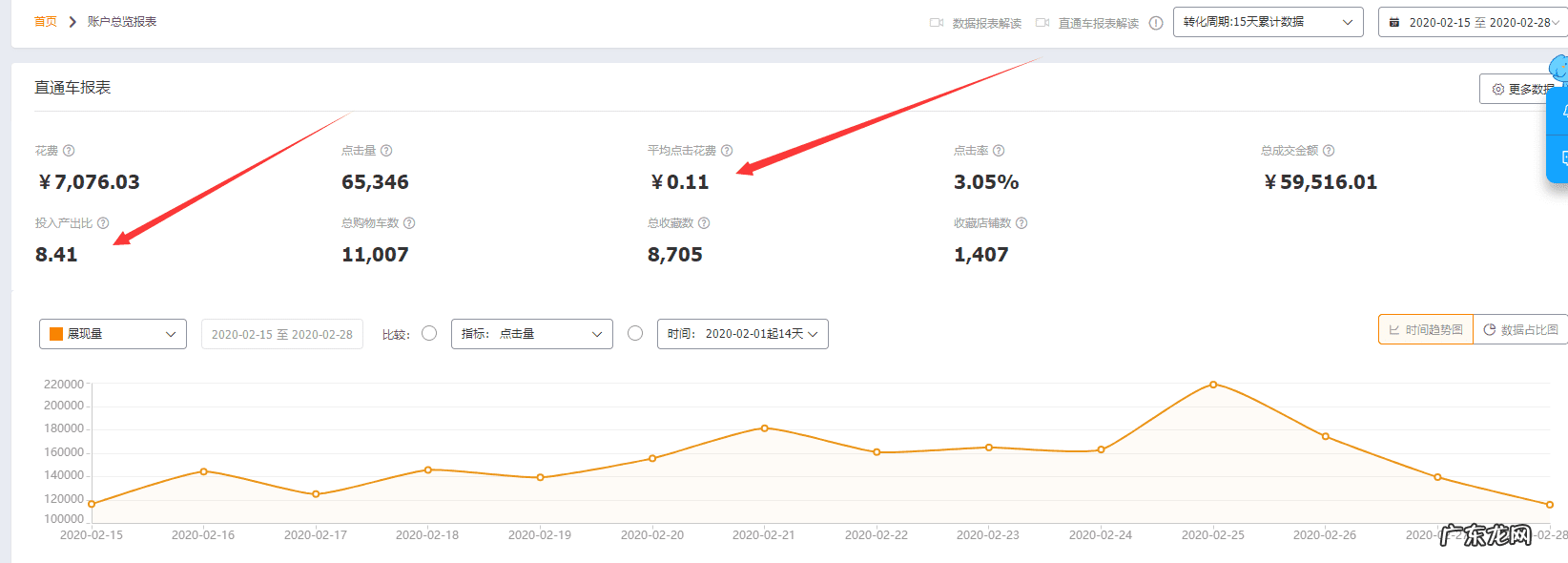Open help icon beside 平均点击花费

[x=727, y=151]
